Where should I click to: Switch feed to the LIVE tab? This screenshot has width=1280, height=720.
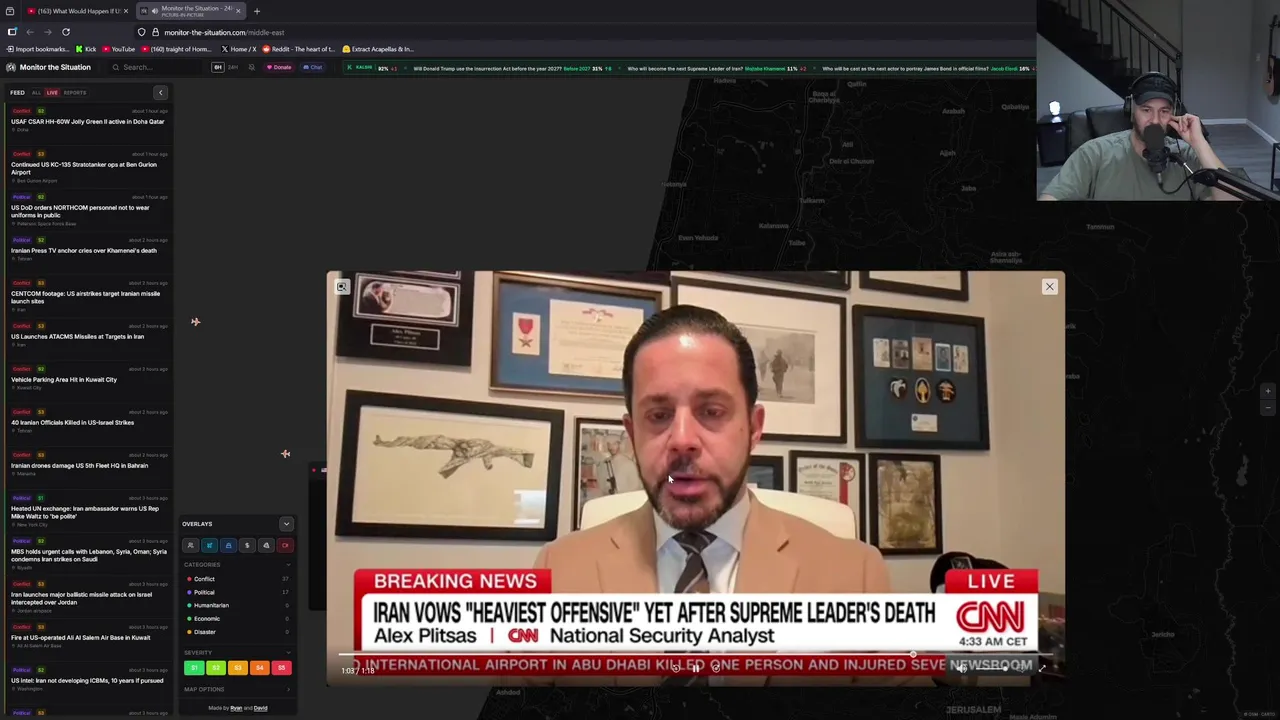(52, 92)
